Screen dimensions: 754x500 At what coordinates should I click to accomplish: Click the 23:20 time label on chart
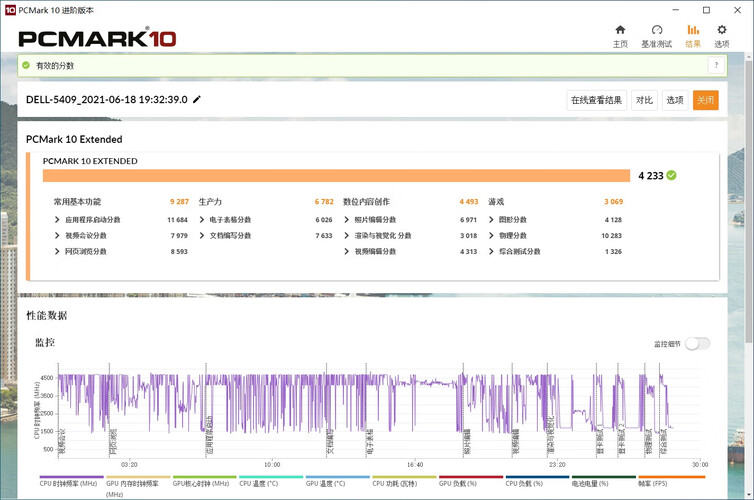coord(557,464)
